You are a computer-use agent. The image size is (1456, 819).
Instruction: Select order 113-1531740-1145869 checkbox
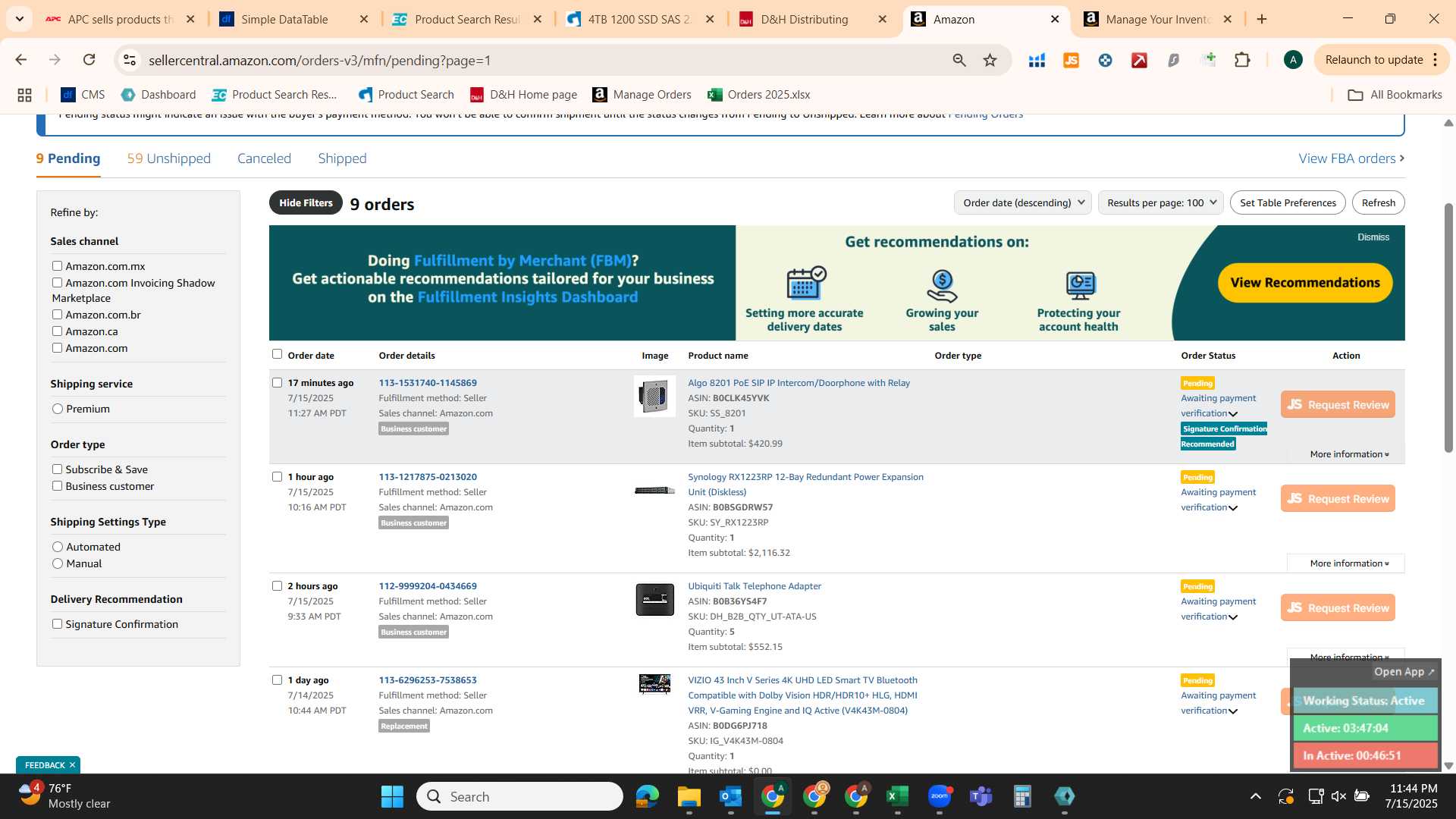[x=277, y=382]
